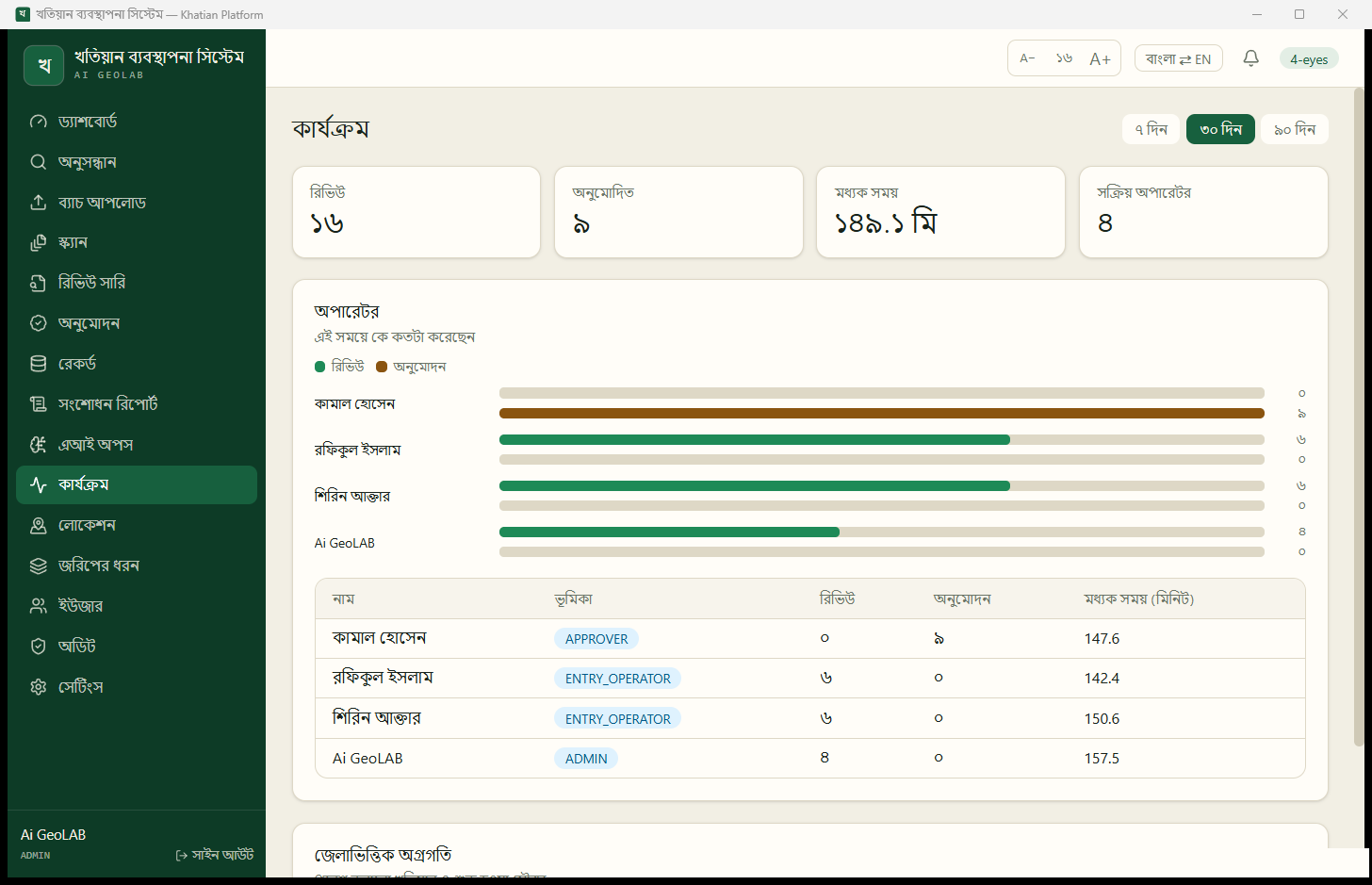Open the স্ক্যান scan icon

(x=39, y=243)
